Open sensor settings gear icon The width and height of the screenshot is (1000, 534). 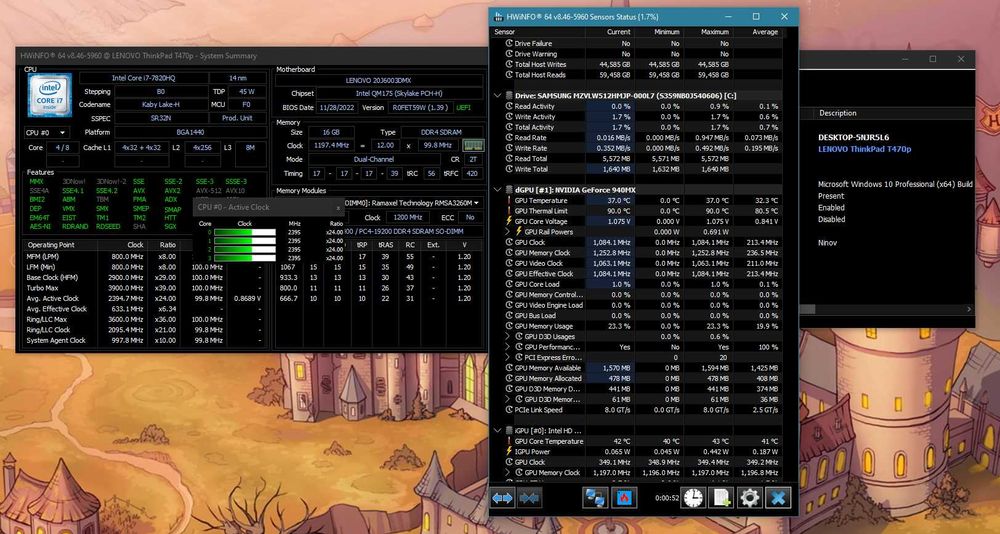click(749, 498)
